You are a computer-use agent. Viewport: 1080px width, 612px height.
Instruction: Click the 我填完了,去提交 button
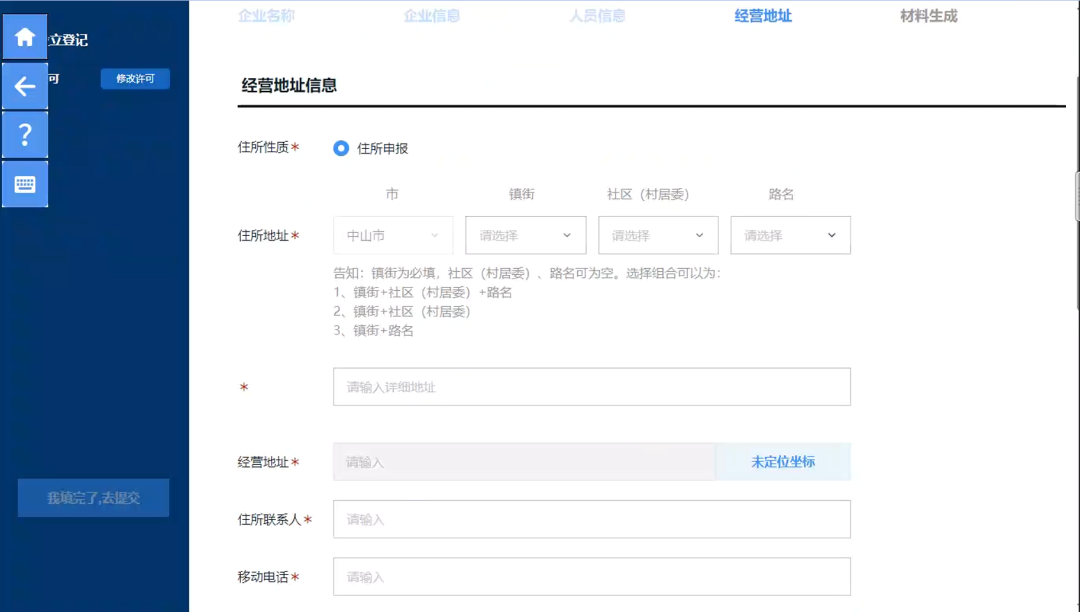[x=93, y=498]
